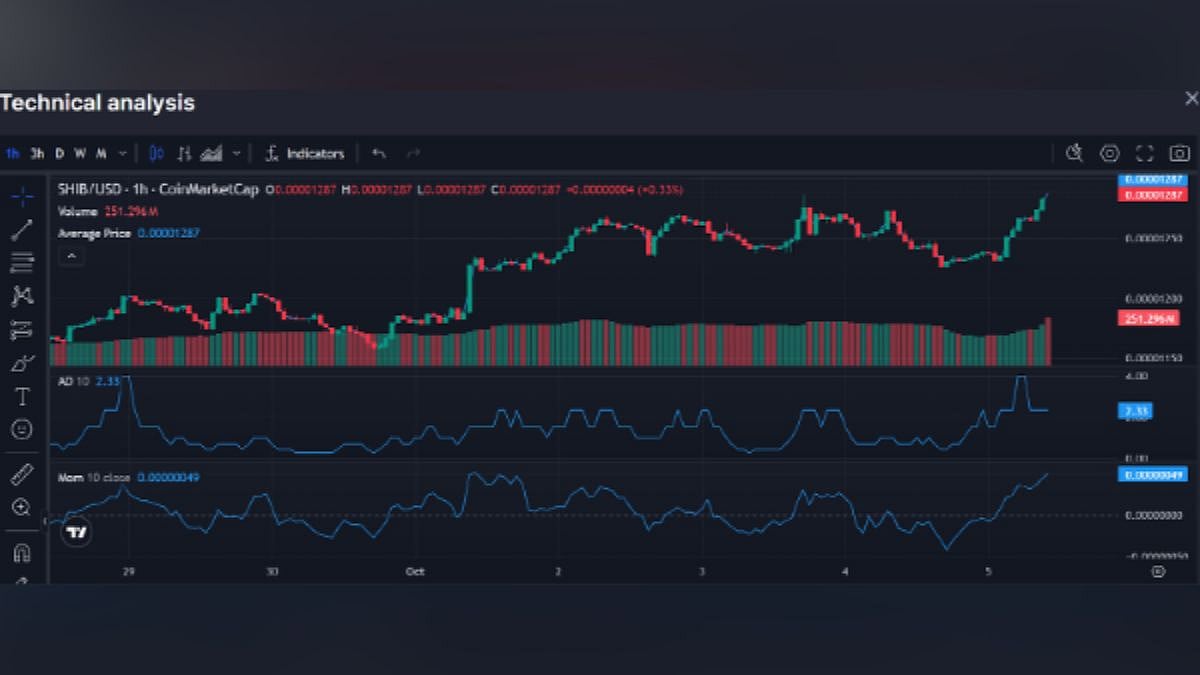Activate the zoom in tool
This screenshot has height=675, width=1200.
(22, 508)
